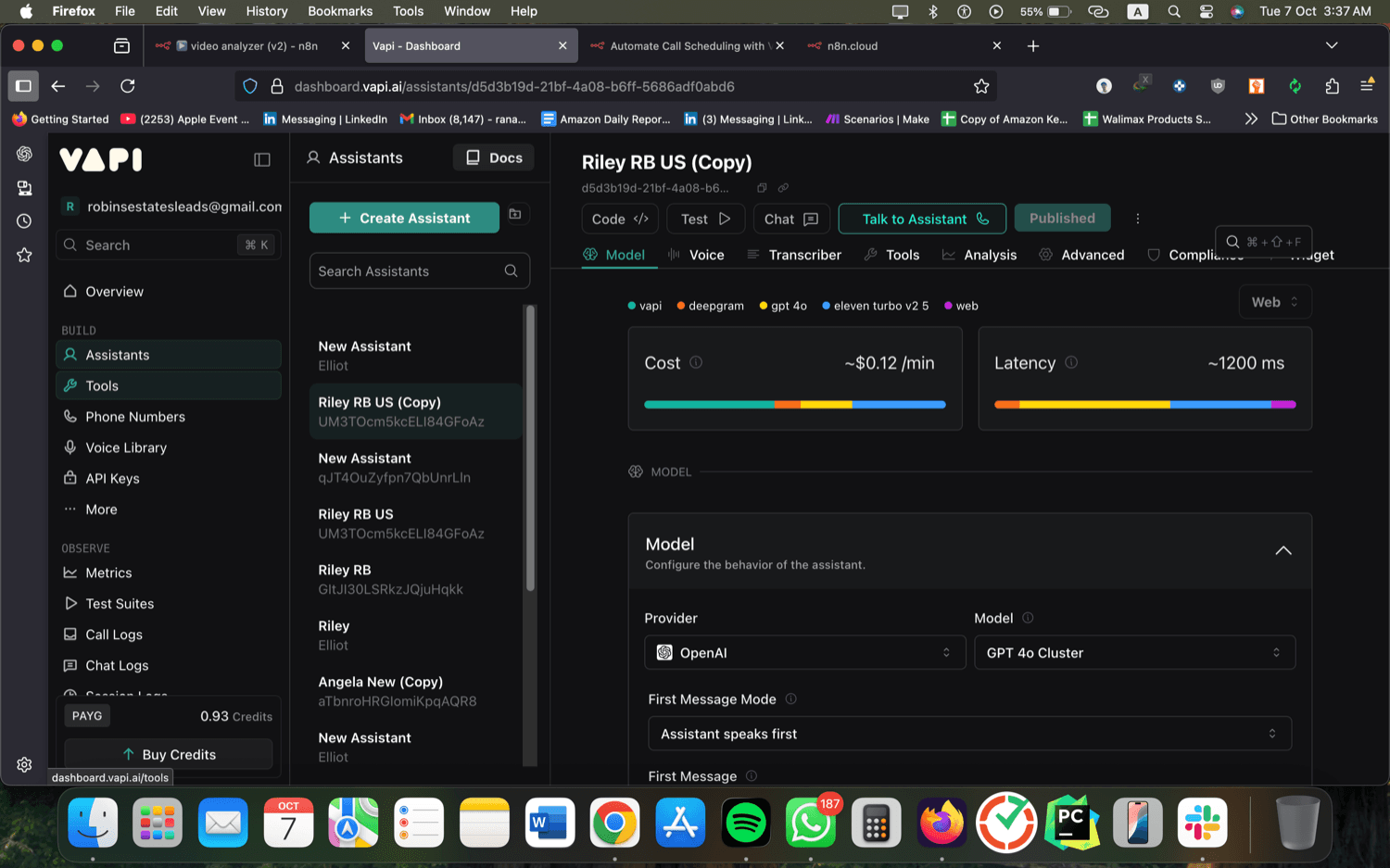1390x868 pixels.
Task: Collapse the Model section with its chevron
Action: click(1283, 550)
